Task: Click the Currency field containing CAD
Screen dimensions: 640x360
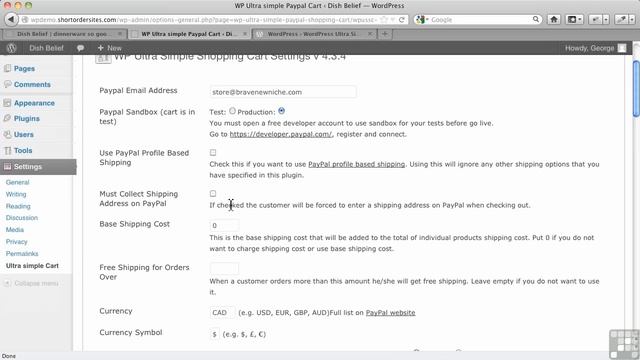Action: point(222,313)
